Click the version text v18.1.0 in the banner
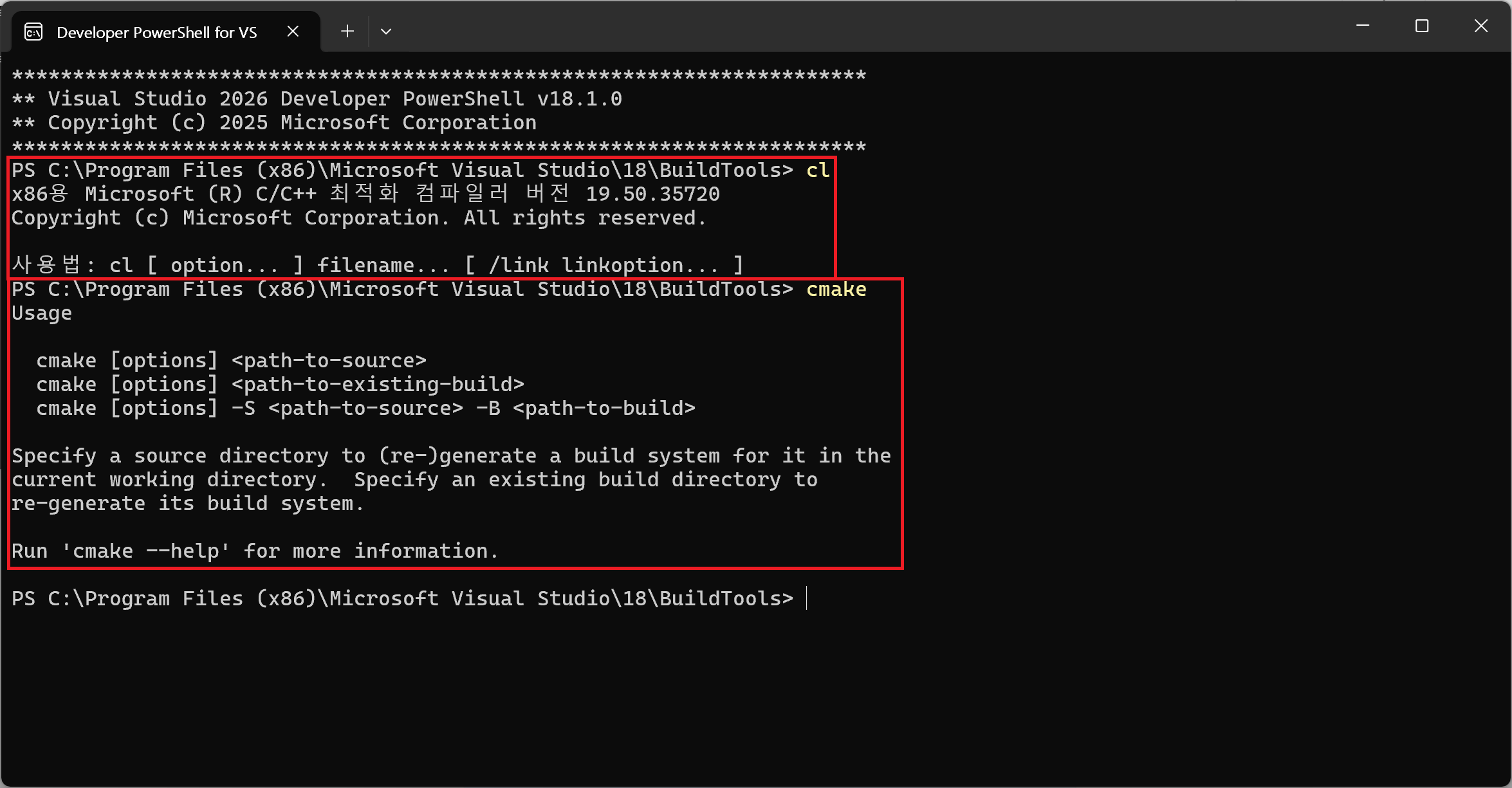1512x788 pixels. pos(579,98)
